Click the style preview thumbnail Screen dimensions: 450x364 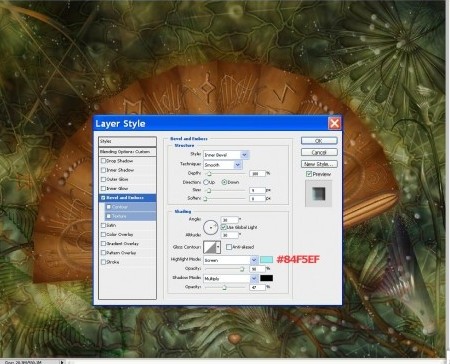pyautogui.click(x=319, y=193)
